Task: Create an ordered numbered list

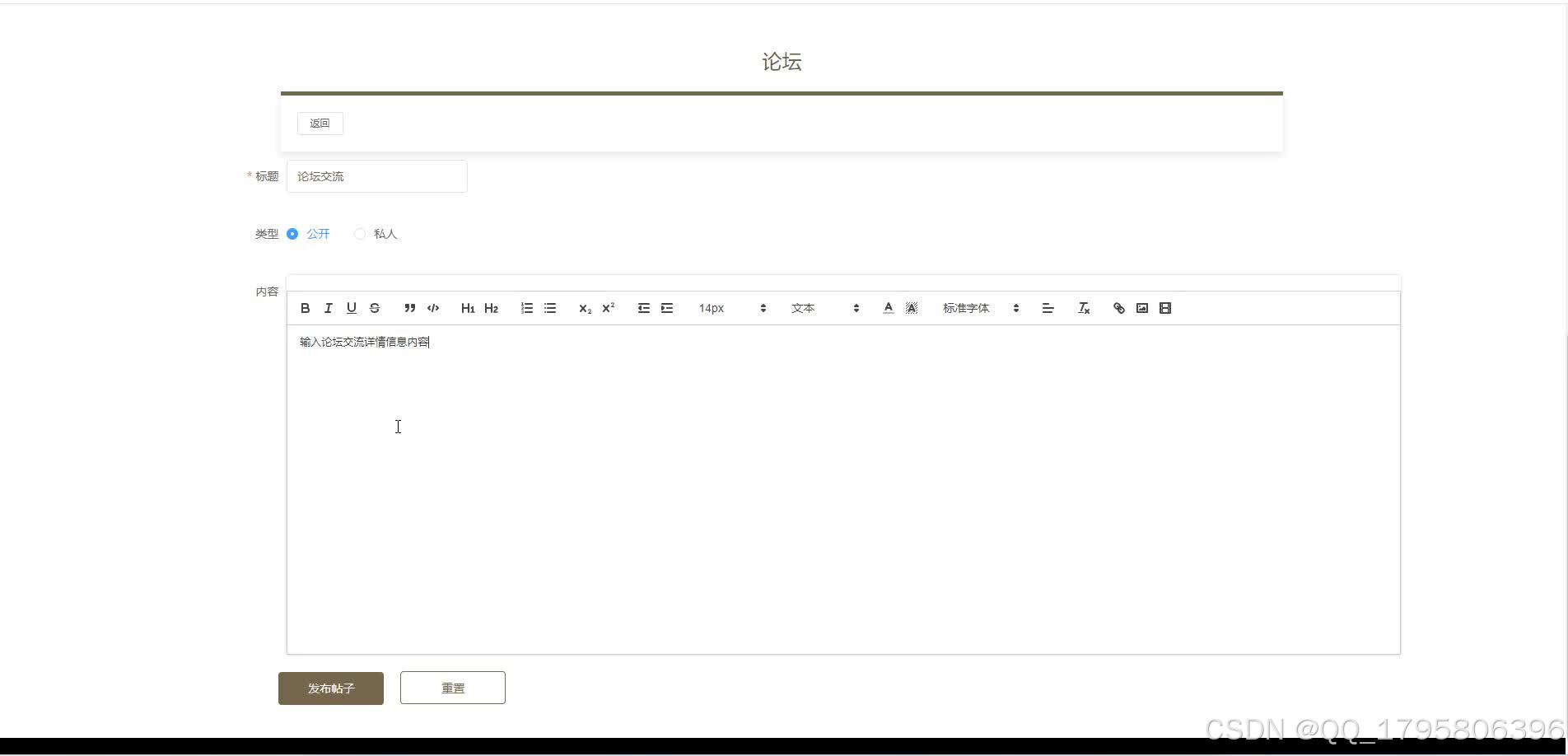Action: 527,308
